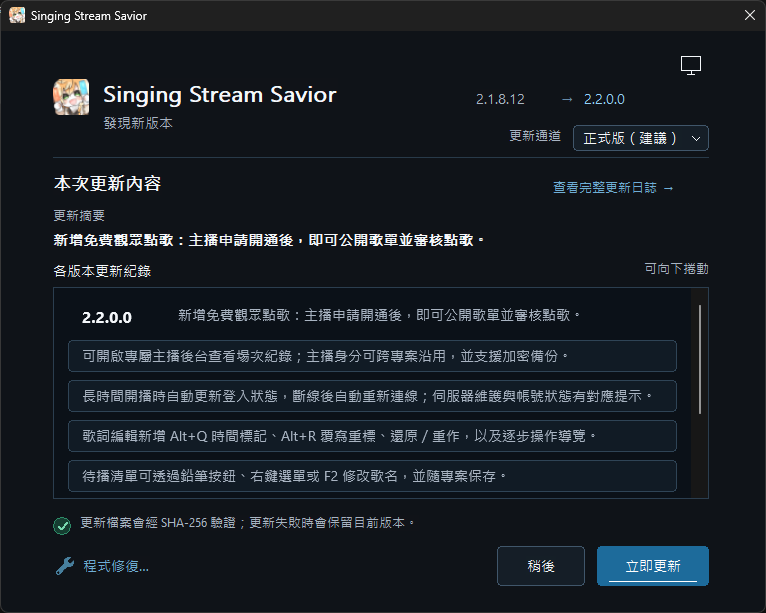The height and width of the screenshot is (613, 766).
Task: Click the 程式修復... link
Action: (x=116, y=566)
